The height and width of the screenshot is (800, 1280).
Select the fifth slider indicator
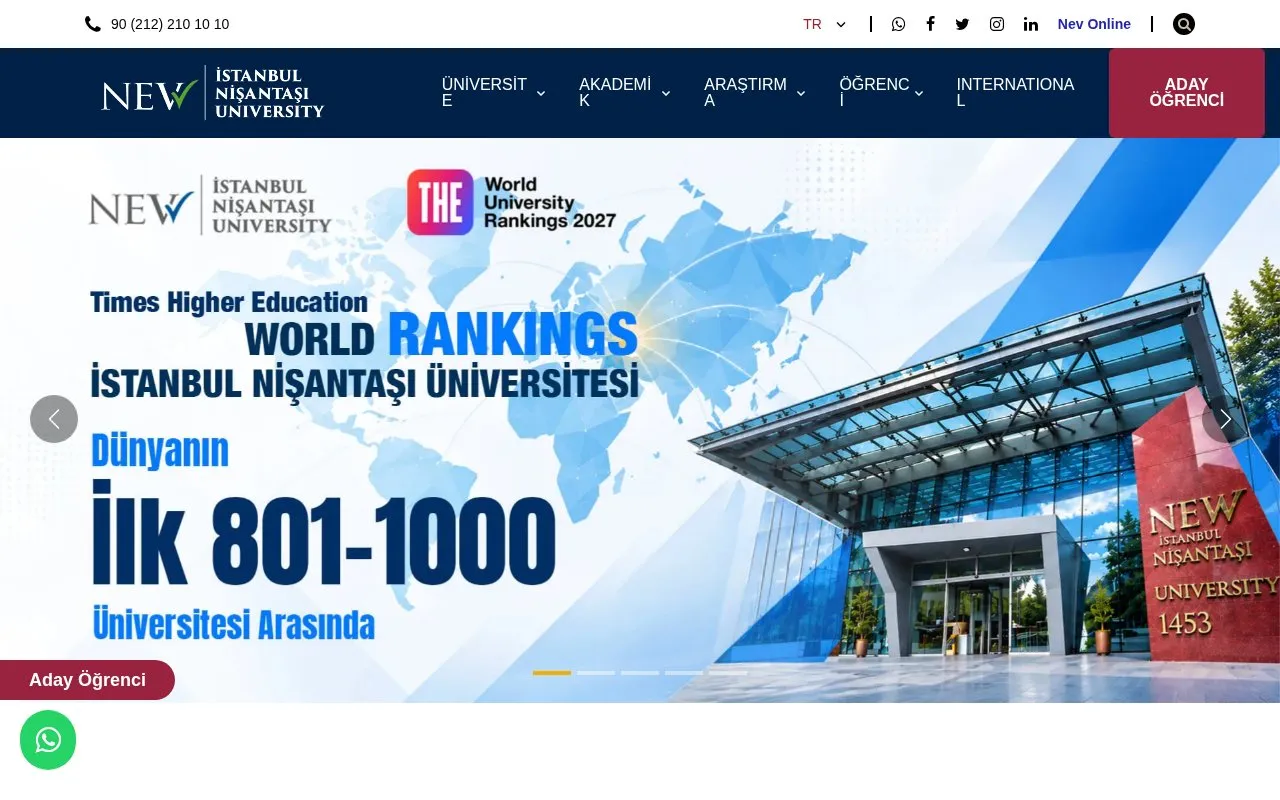pyautogui.click(x=728, y=673)
